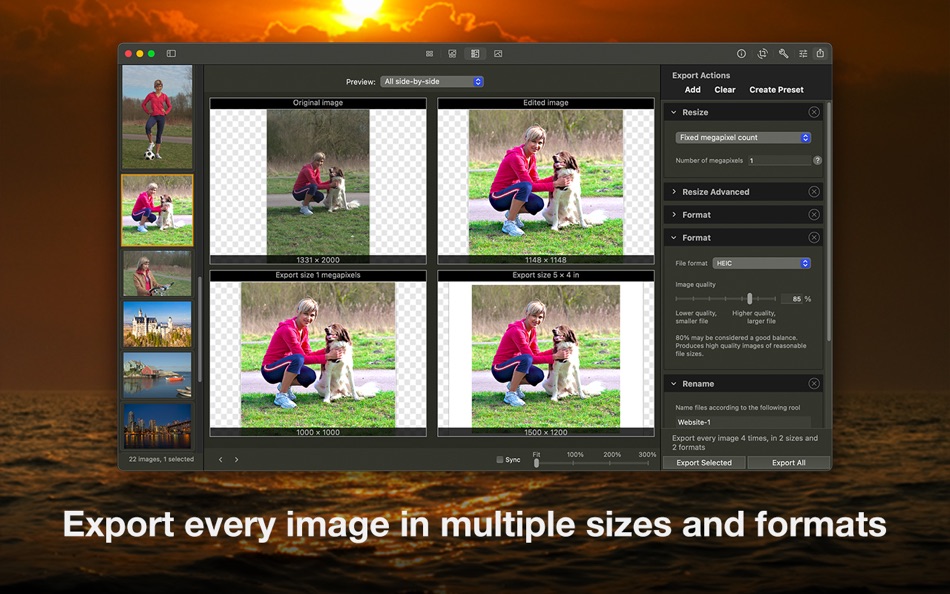Select the woman with soccer ball thumbnail
Image resolution: width=950 pixels, height=594 pixels.
[157, 117]
